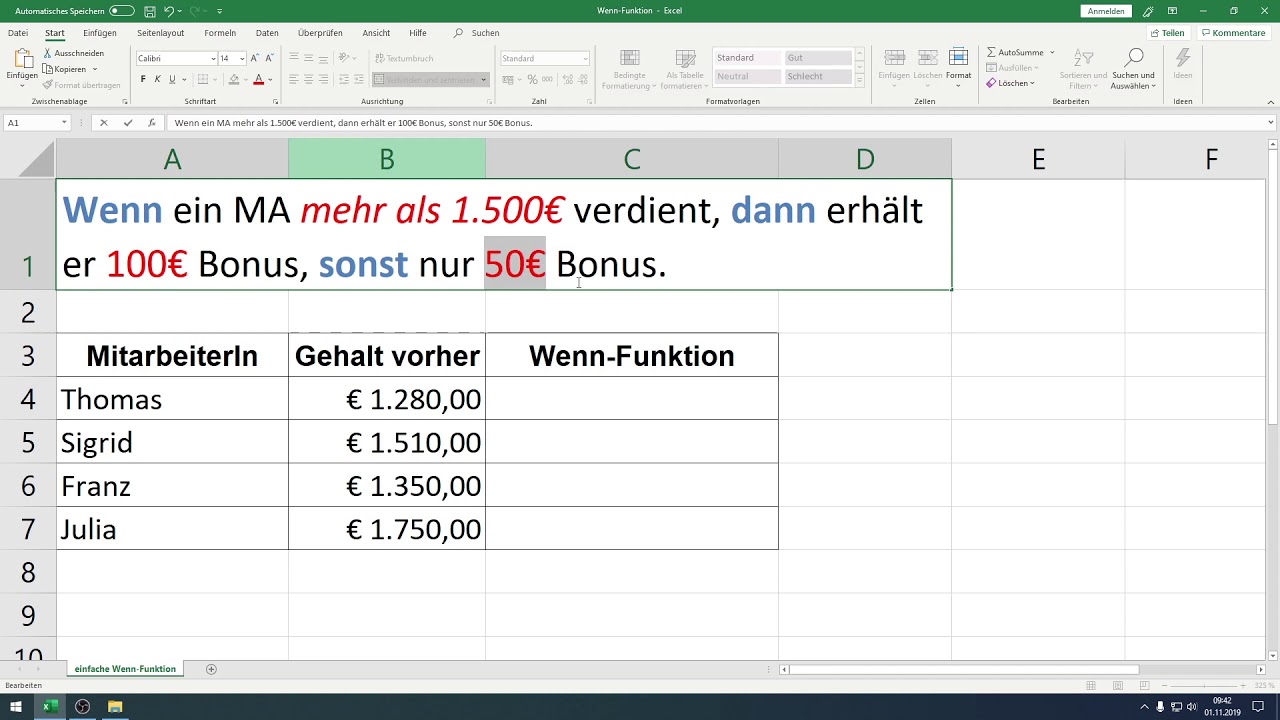
Task: Open the Windows notification center
Action: [x=1258, y=706]
